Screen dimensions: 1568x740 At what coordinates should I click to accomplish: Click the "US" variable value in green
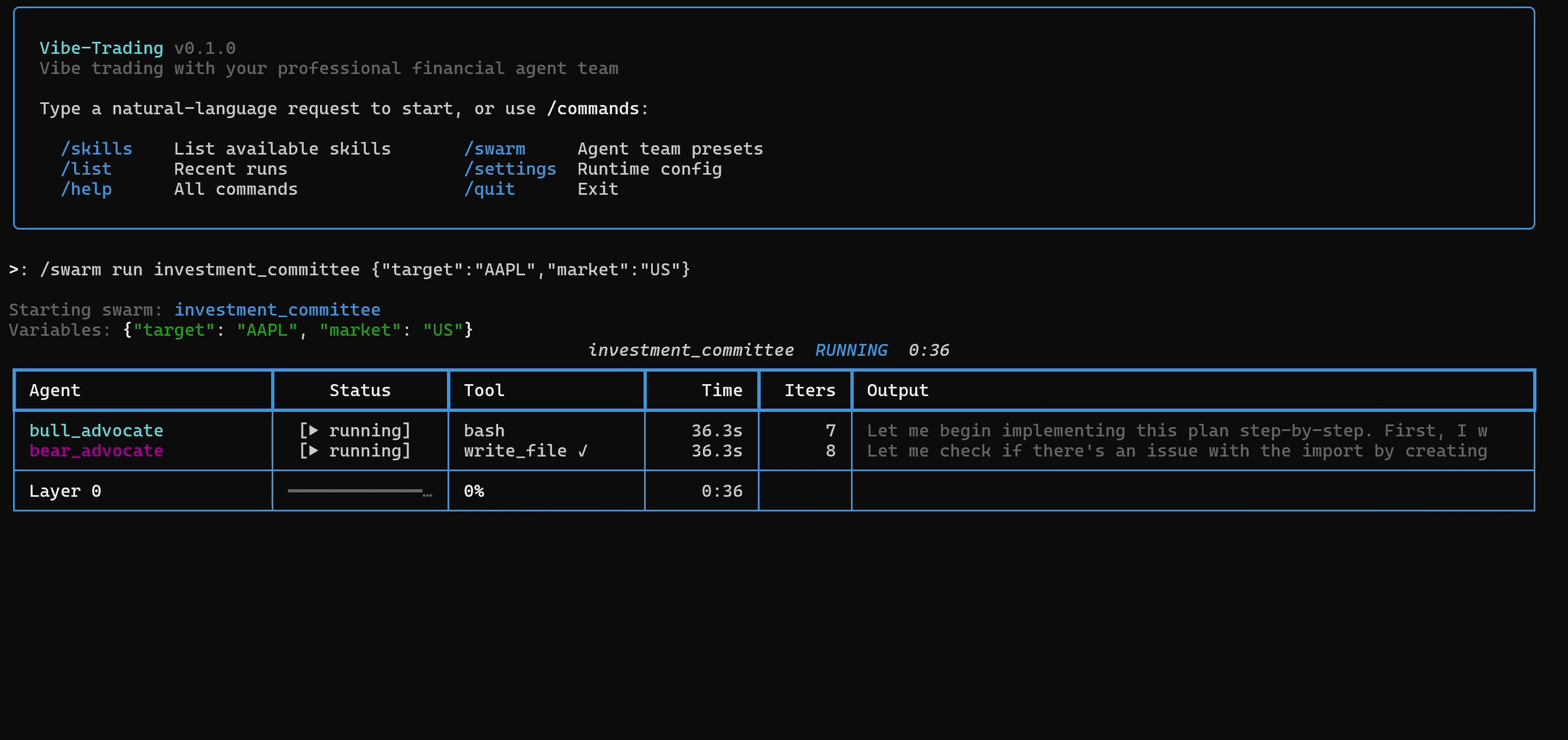pyautogui.click(x=443, y=330)
